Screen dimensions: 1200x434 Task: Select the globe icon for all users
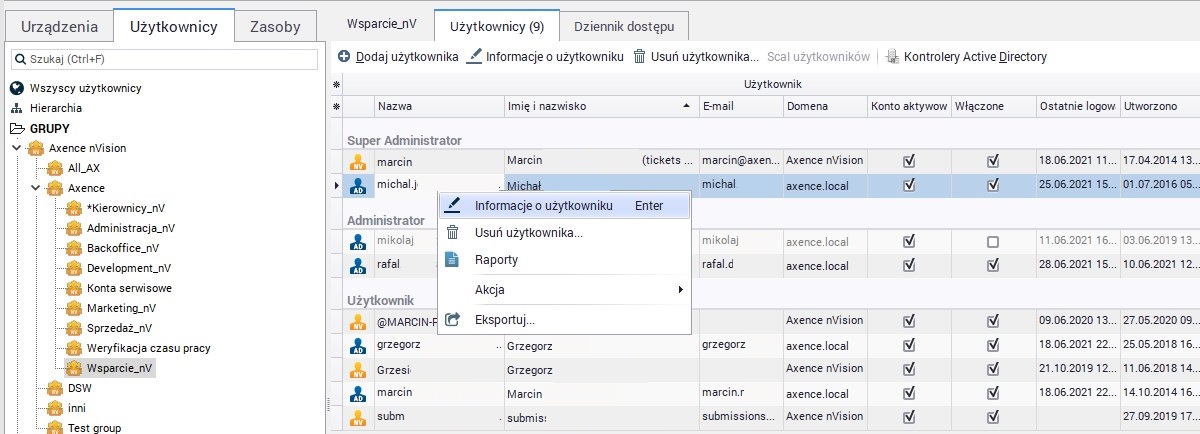17,88
